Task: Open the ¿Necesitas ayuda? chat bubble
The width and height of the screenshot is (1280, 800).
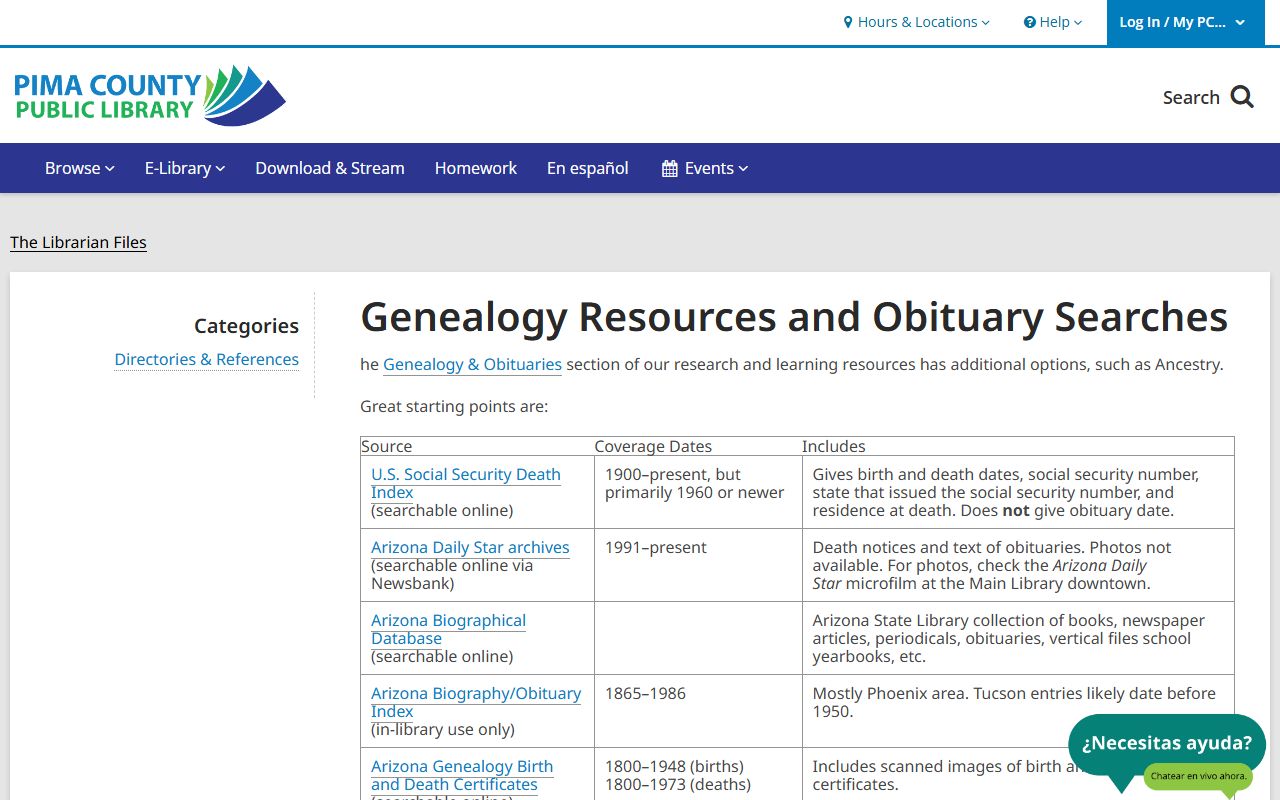Action: click(1167, 743)
